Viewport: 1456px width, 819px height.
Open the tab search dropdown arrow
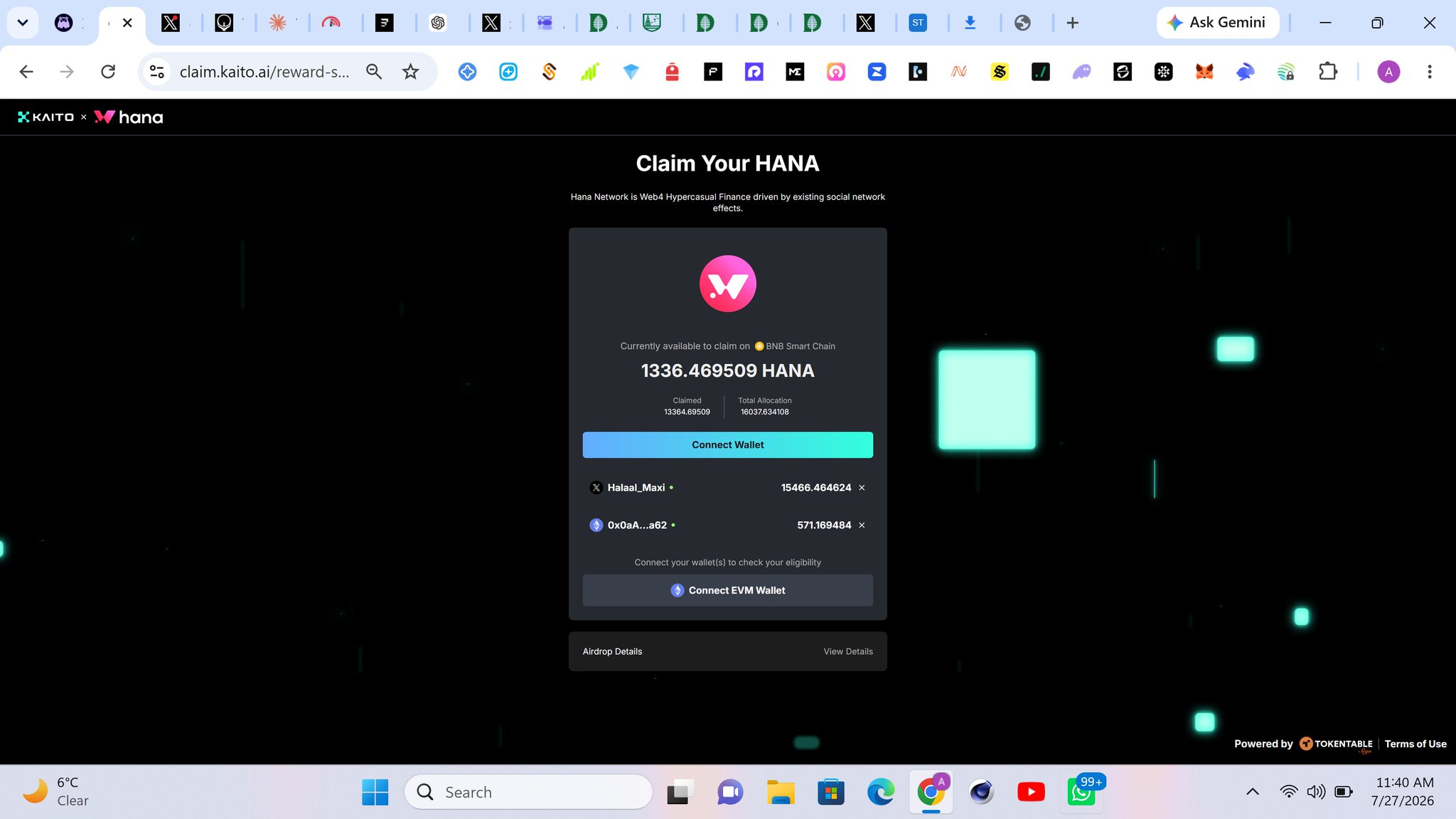click(x=23, y=23)
